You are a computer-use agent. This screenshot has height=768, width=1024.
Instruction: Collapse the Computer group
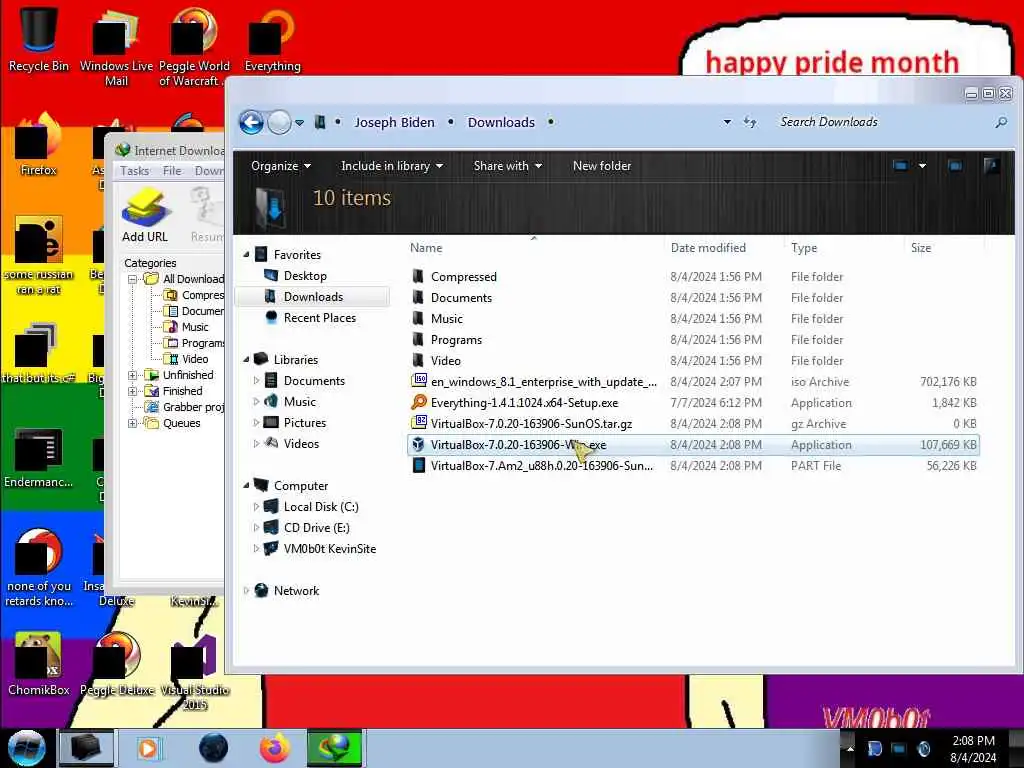tap(247, 485)
